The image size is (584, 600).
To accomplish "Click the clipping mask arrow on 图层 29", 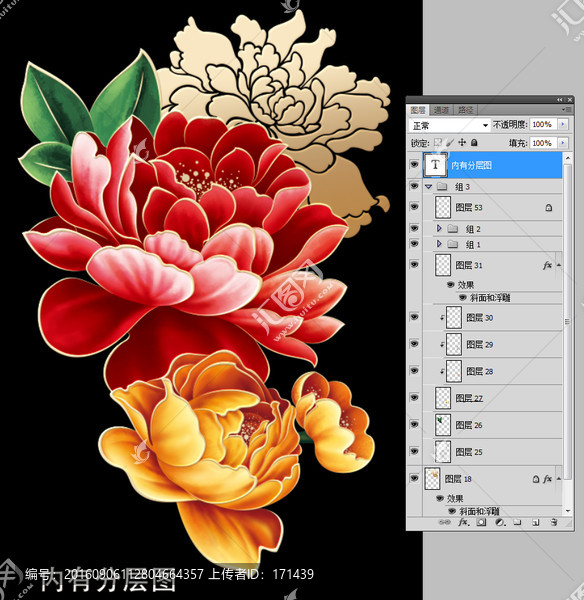I will tap(442, 344).
